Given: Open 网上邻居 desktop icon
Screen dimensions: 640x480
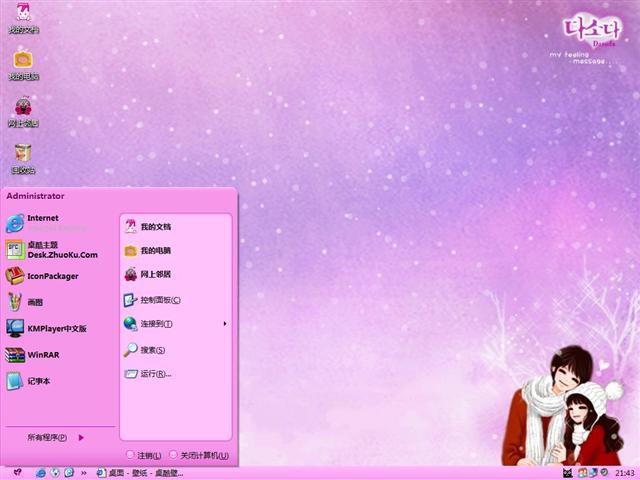Looking at the screenshot, I should click(23, 112).
